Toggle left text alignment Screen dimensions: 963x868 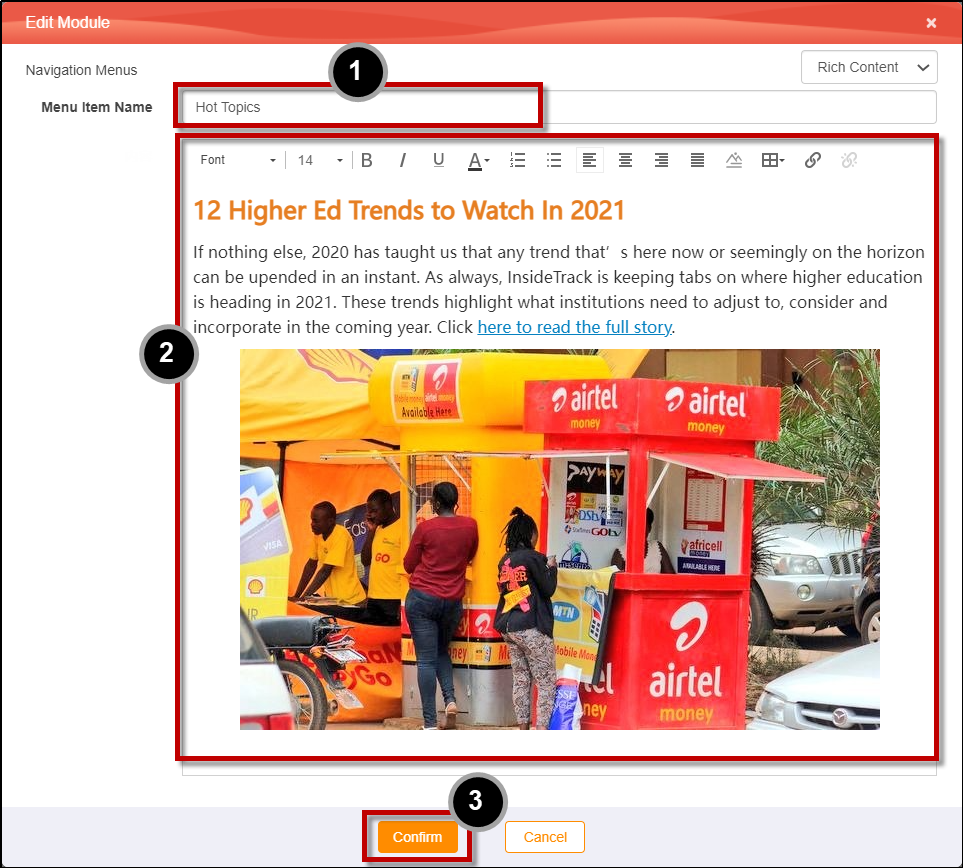click(590, 160)
